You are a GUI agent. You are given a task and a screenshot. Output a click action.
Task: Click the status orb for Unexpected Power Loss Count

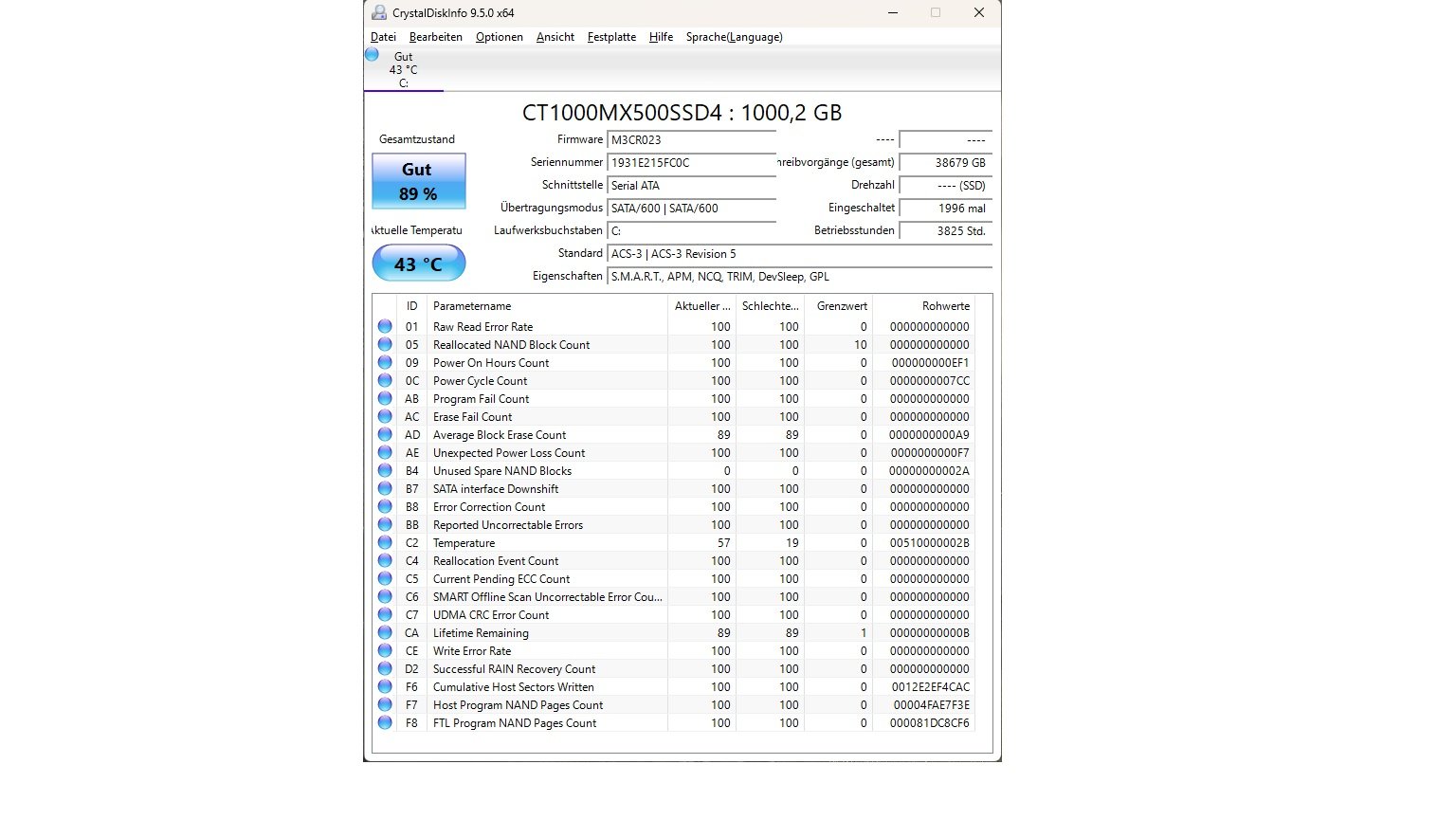(385, 452)
